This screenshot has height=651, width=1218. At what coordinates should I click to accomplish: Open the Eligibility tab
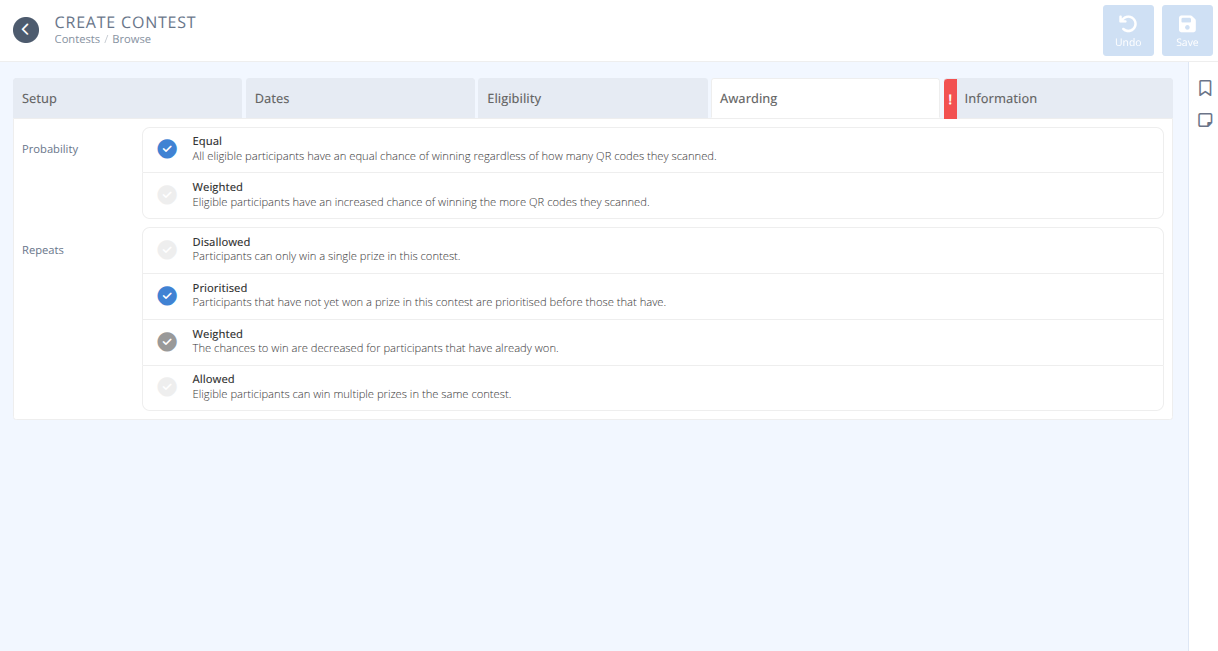click(593, 99)
